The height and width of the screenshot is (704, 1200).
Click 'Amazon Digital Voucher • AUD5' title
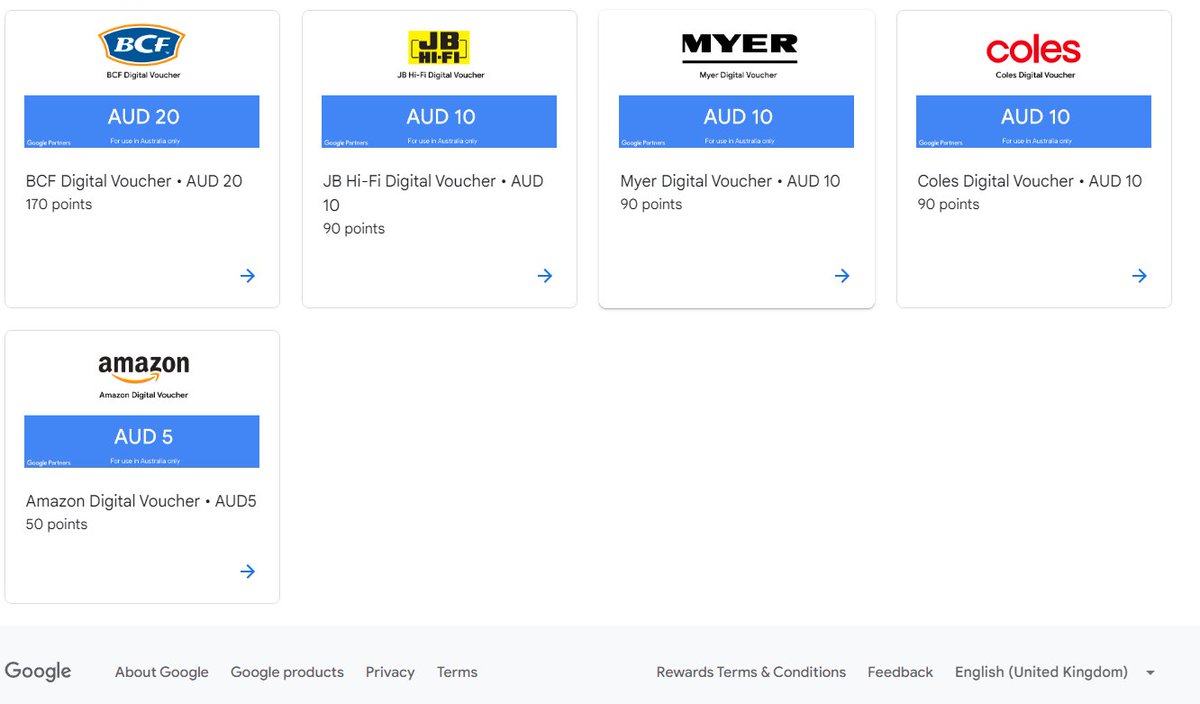point(141,501)
